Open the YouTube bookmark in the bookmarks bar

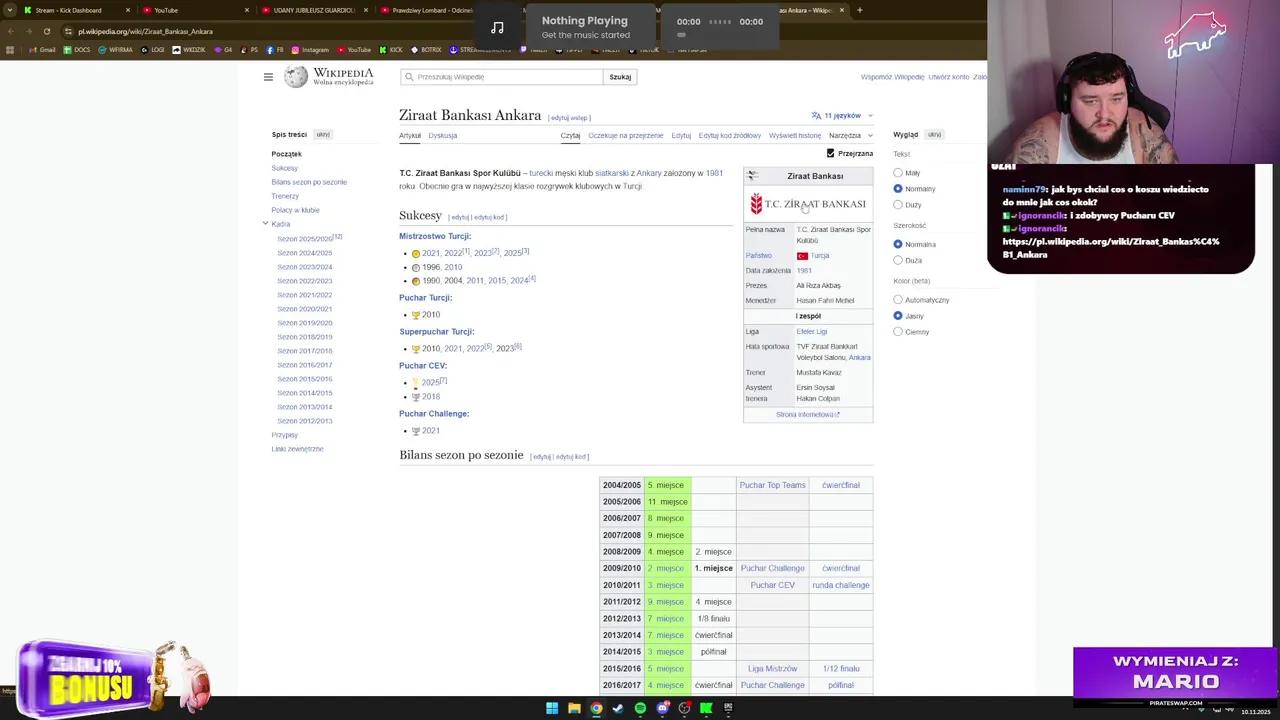click(x=353, y=50)
